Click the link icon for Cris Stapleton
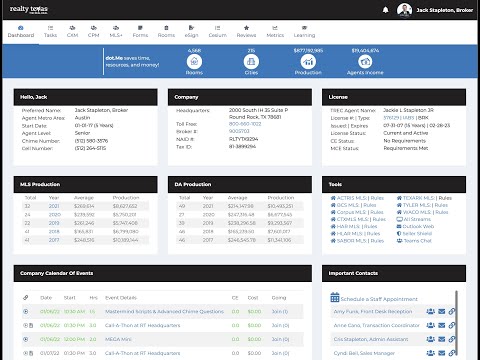This screenshot has height=360, width=480. [x=452, y=339]
